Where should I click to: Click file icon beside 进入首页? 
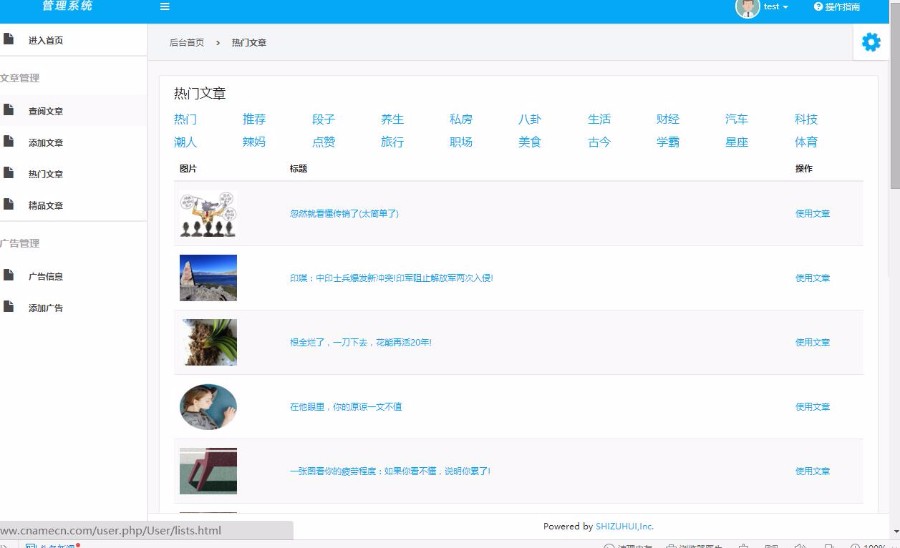8,39
